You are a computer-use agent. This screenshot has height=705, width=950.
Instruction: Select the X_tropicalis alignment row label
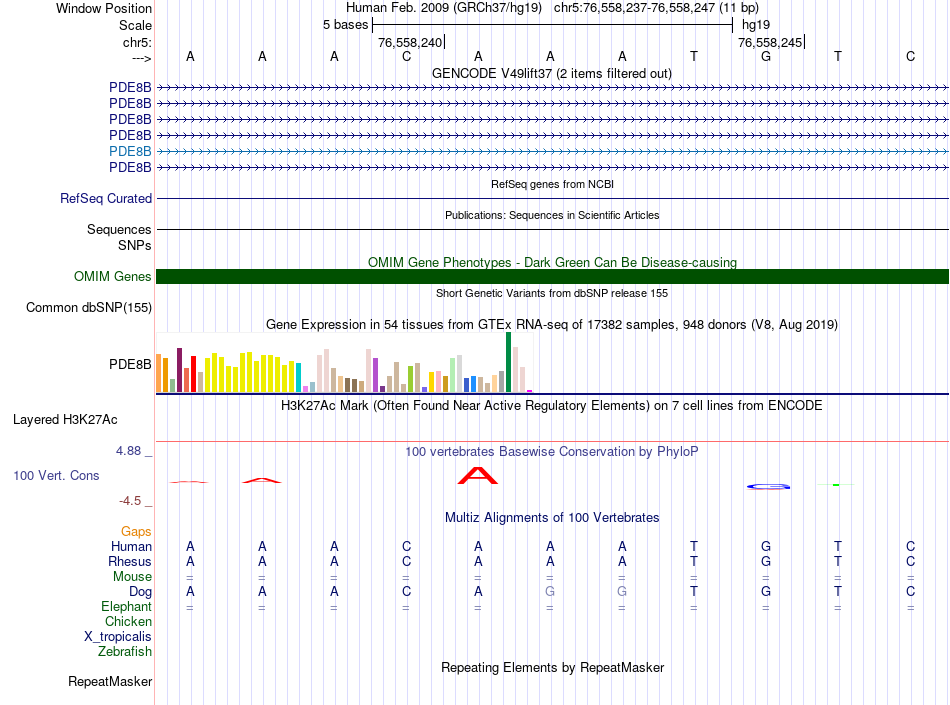coord(118,637)
